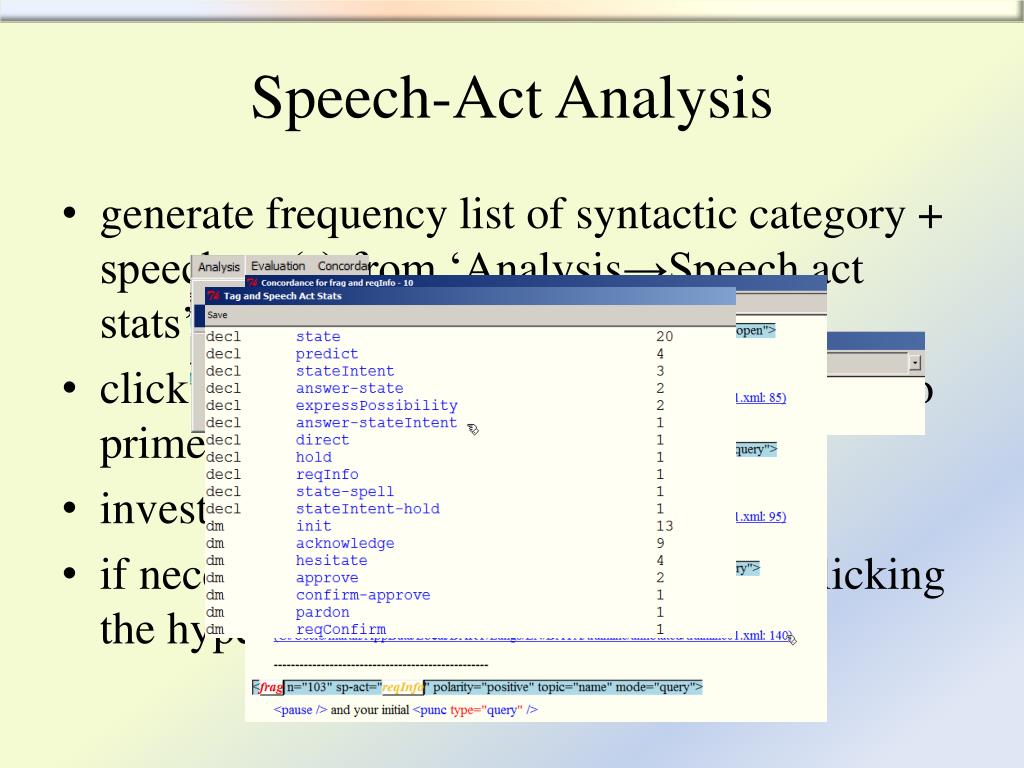Click the 'expressPossibility' link

pyautogui.click(x=377, y=405)
